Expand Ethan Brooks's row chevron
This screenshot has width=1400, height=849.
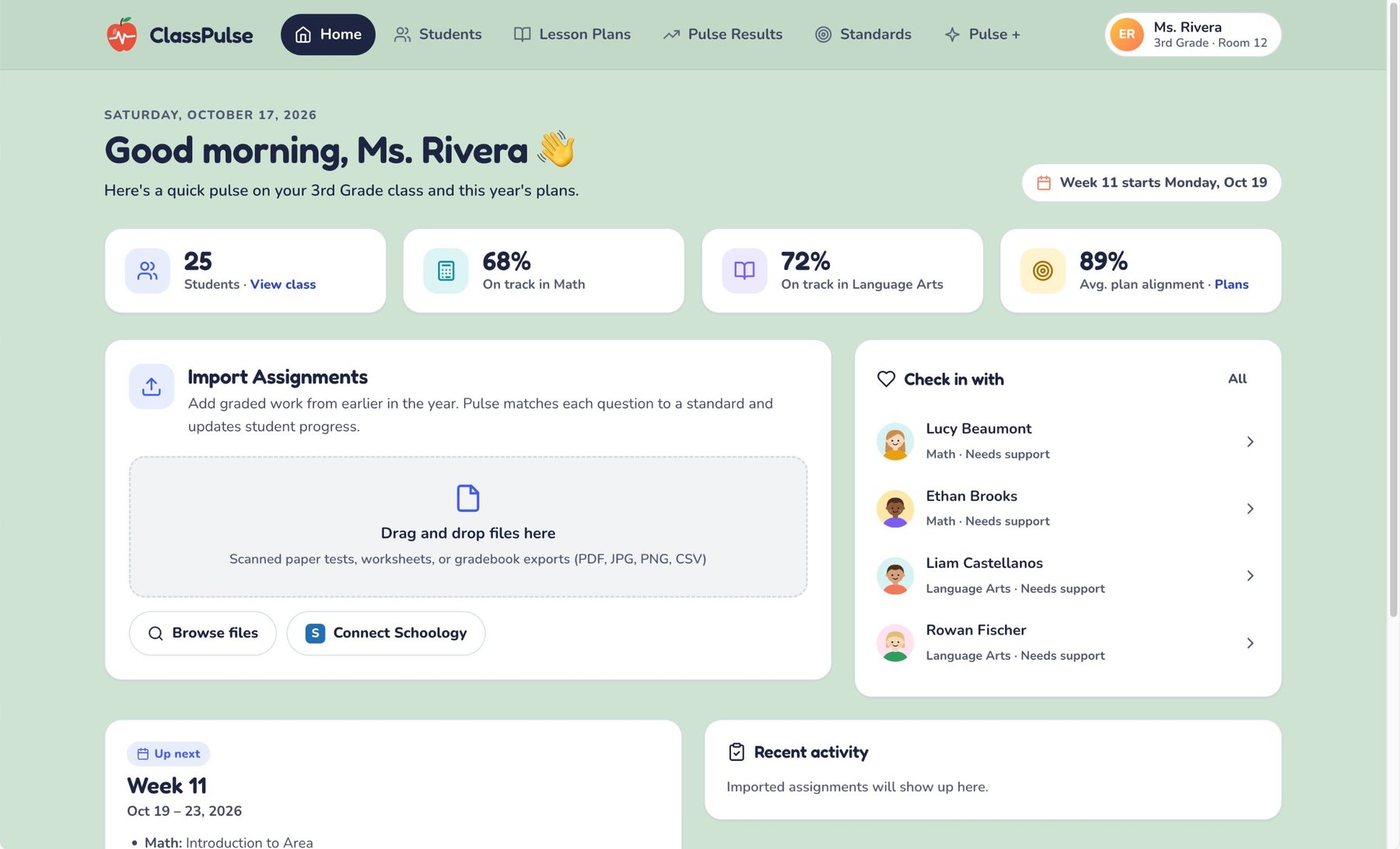coord(1250,509)
